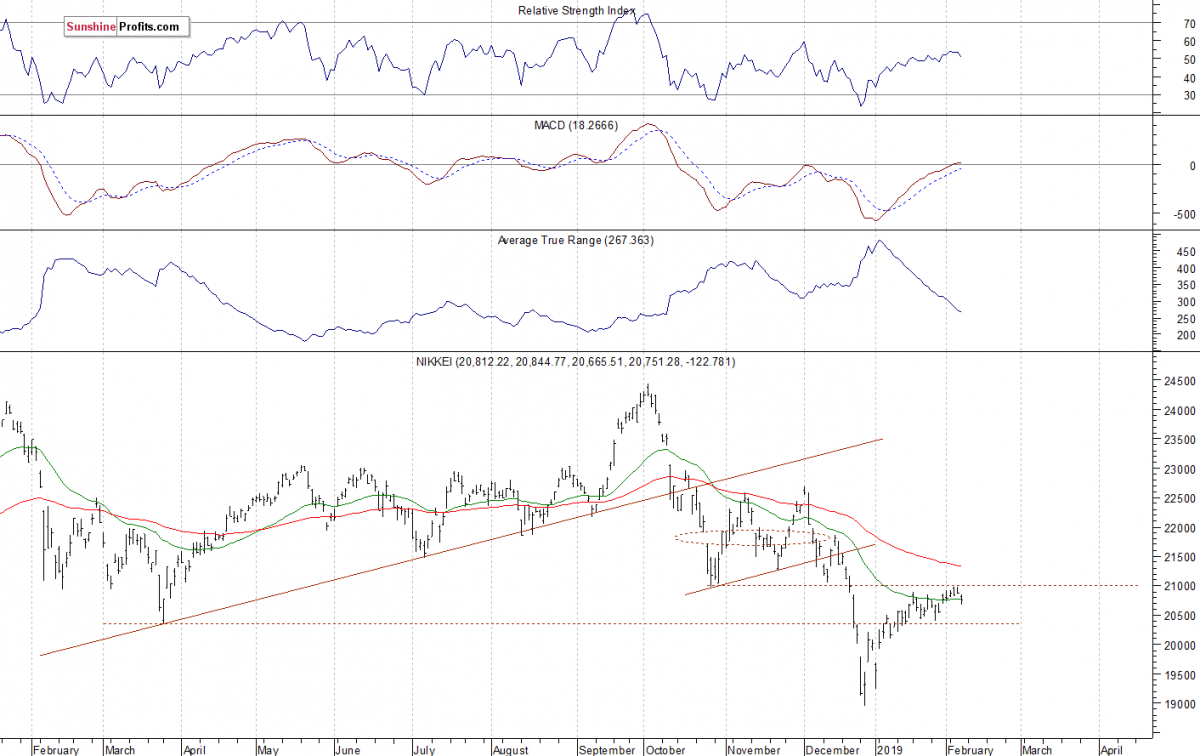This screenshot has height=756, width=1200.
Task: Select the October axis label
Action: click(665, 748)
